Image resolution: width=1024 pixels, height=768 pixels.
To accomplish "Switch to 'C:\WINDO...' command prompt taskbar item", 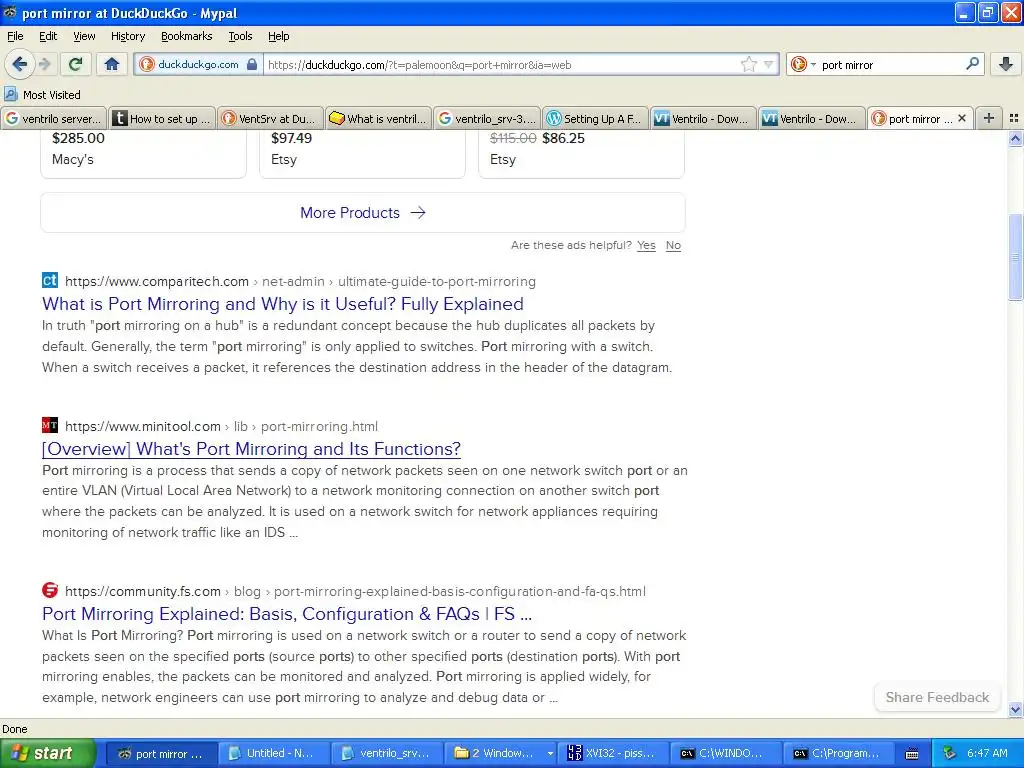I will (x=726, y=753).
